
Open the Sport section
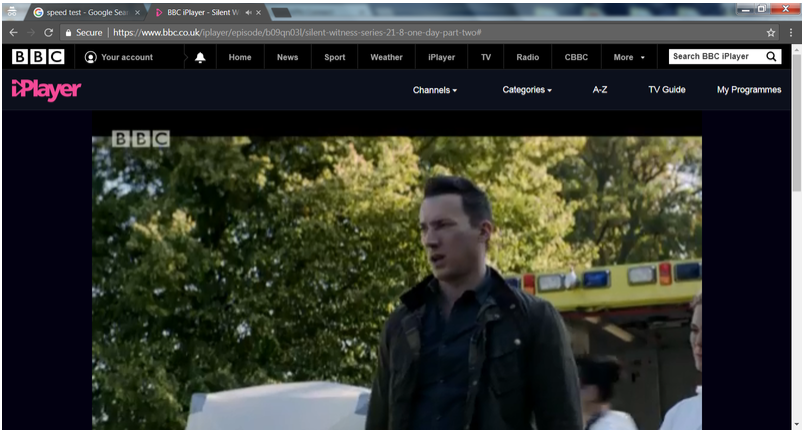(x=335, y=57)
